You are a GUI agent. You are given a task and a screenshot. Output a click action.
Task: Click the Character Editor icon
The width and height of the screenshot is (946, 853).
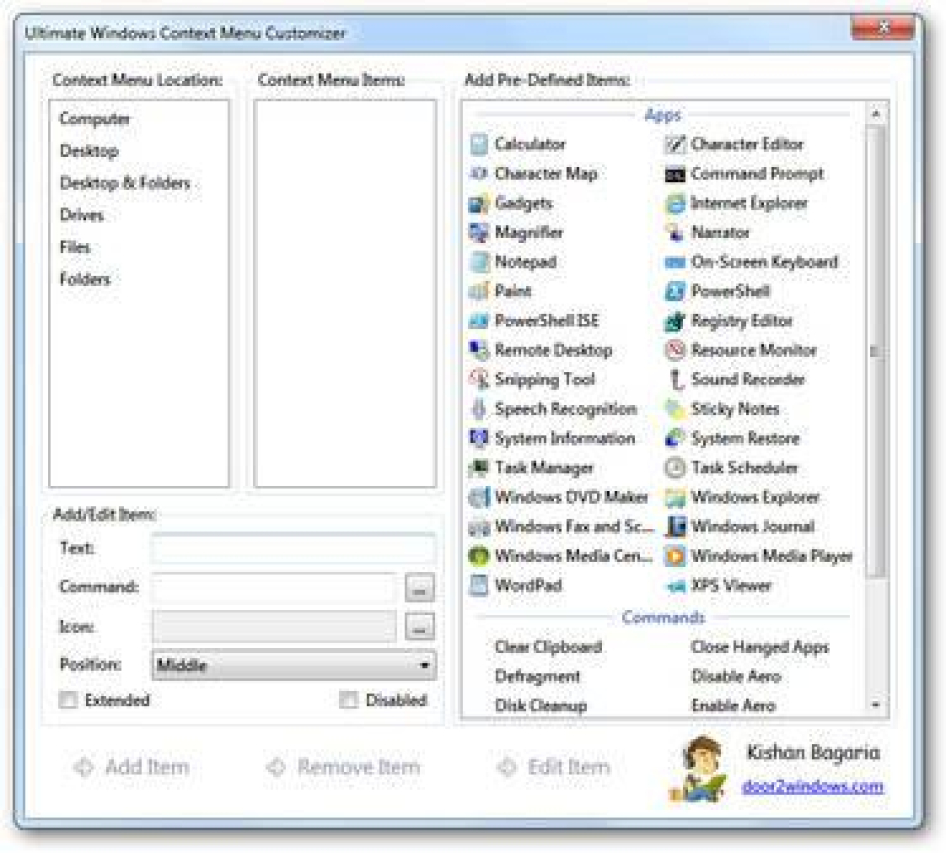pos(675,144)
